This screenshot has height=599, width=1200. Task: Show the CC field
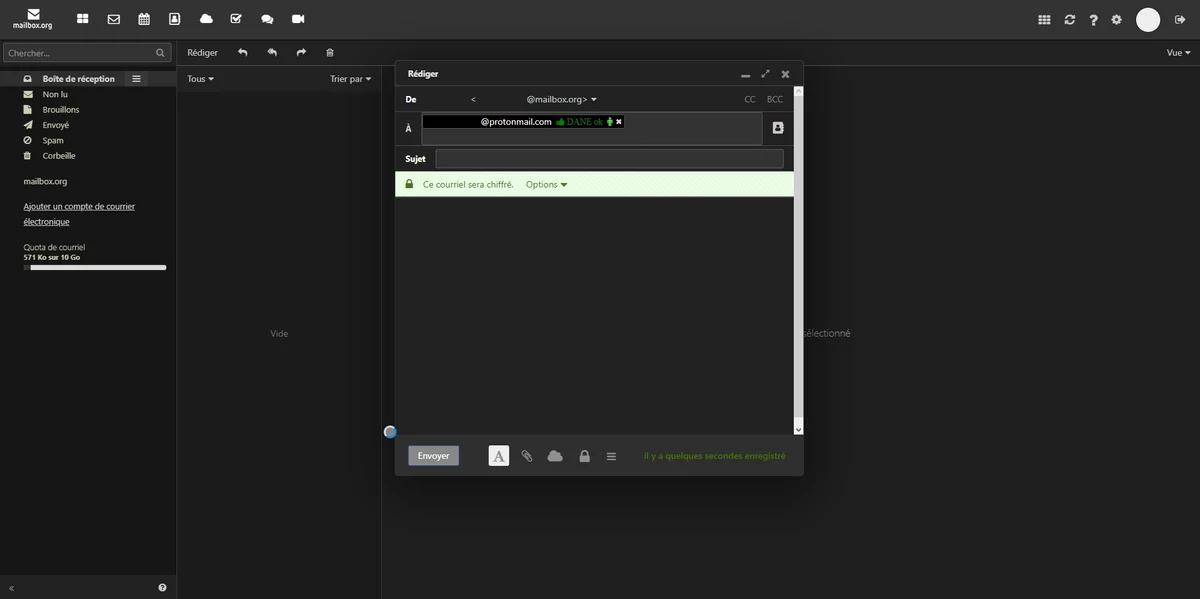(750, 100)
